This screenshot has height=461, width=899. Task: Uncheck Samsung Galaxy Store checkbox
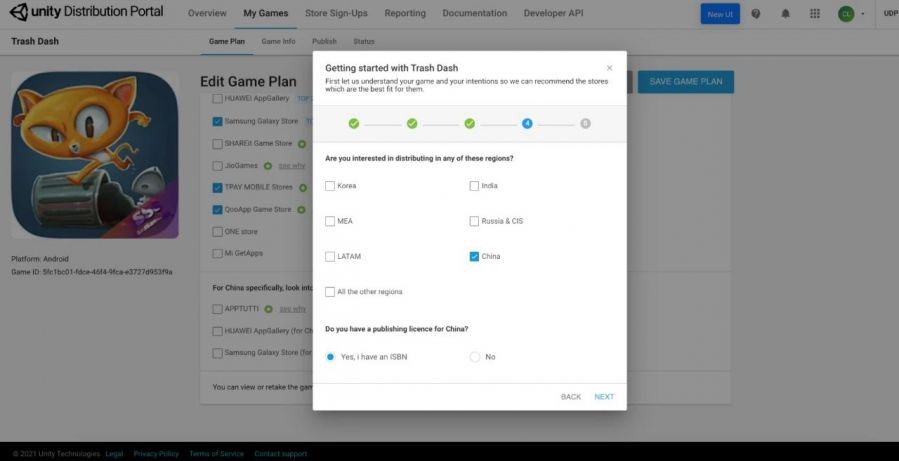coord(217,122)
